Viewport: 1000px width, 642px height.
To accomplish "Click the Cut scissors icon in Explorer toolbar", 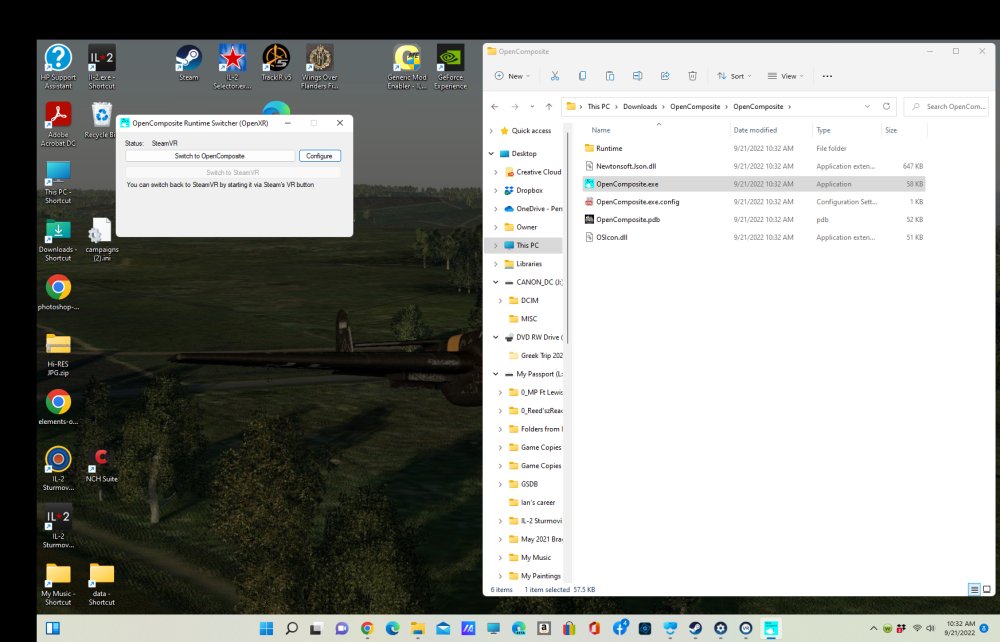I will (554, 76).
